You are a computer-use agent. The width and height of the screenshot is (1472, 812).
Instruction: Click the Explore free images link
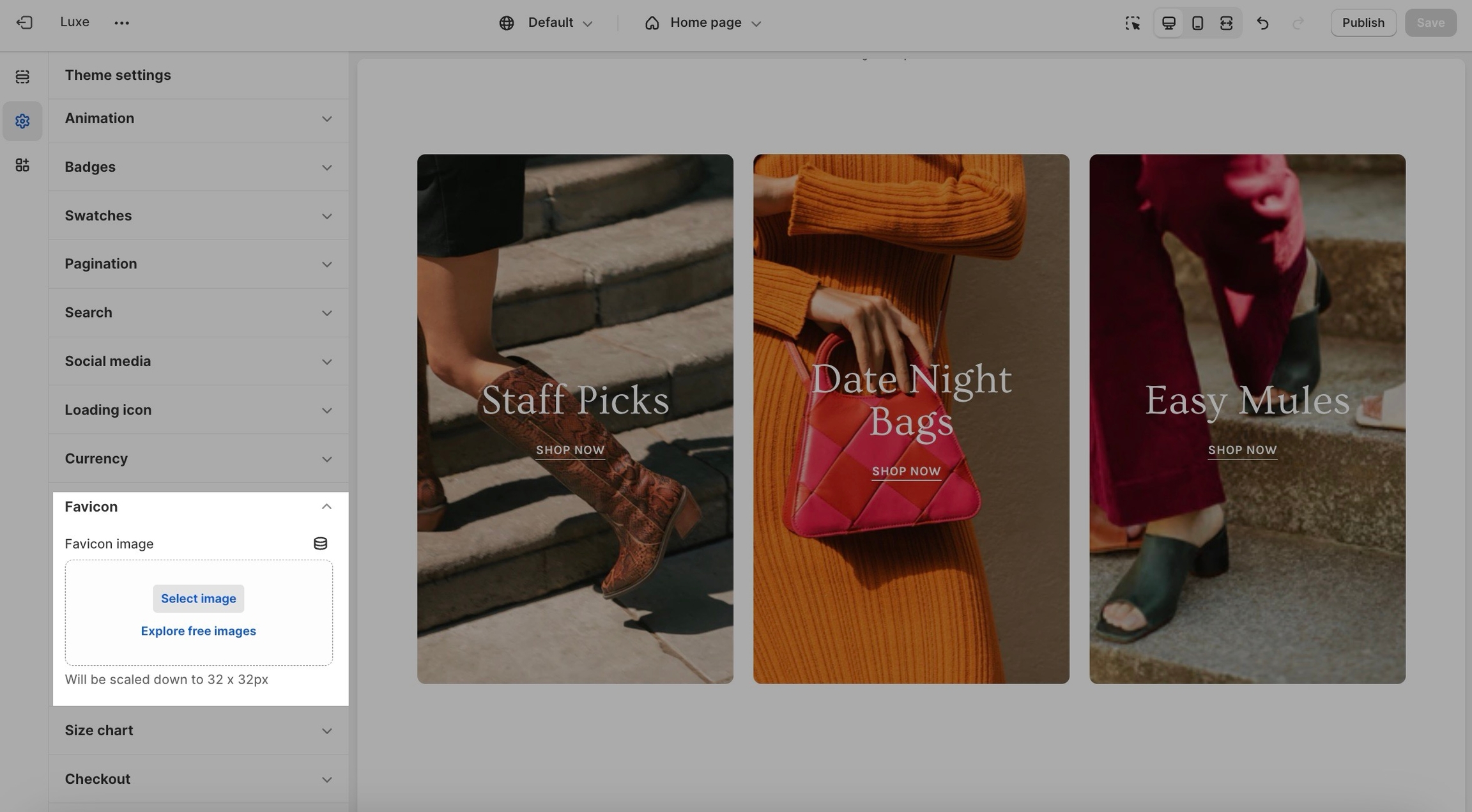click(x=198, y=631)
